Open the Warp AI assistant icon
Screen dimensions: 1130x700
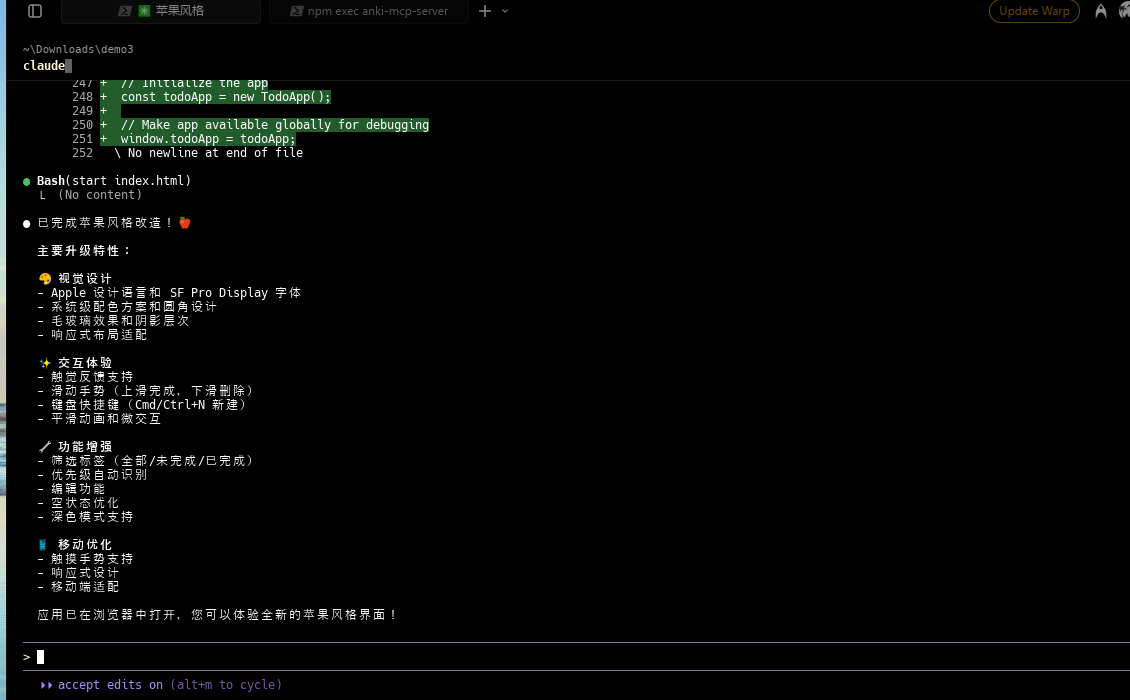[x=1100, y=11]
